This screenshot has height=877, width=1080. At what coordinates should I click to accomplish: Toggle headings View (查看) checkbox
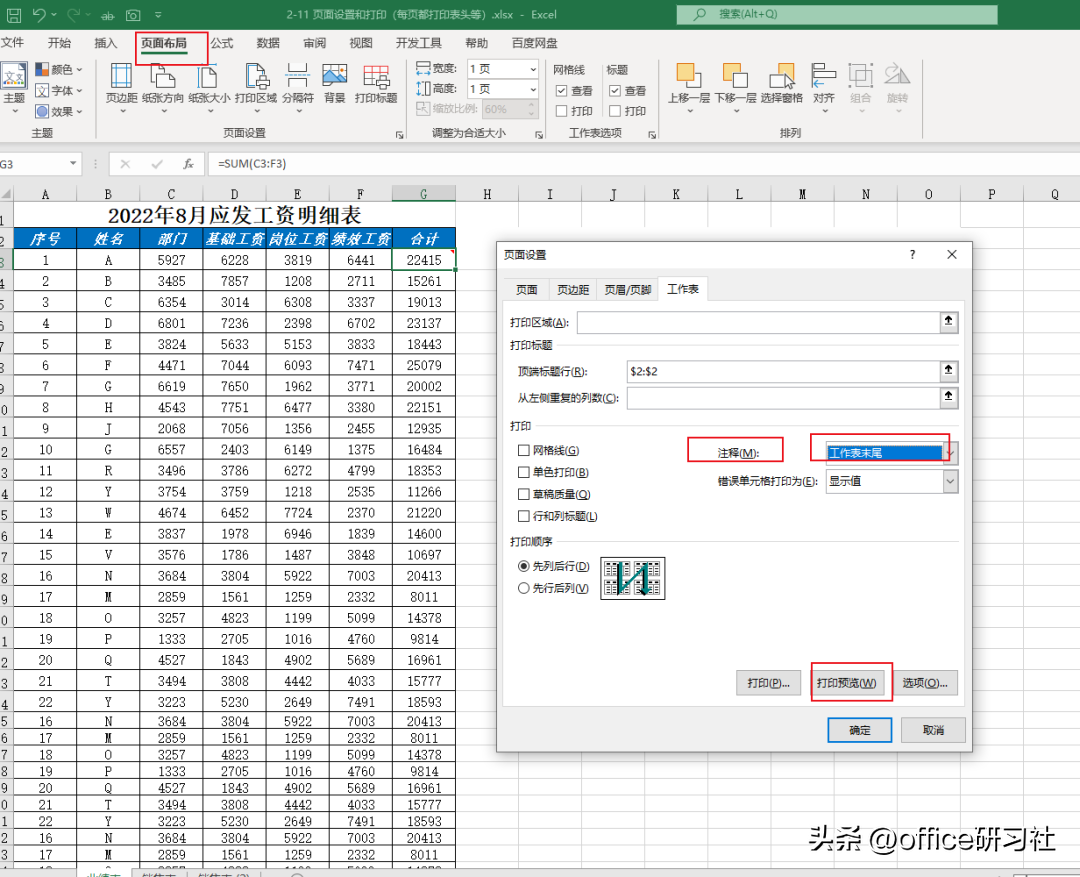615,91
